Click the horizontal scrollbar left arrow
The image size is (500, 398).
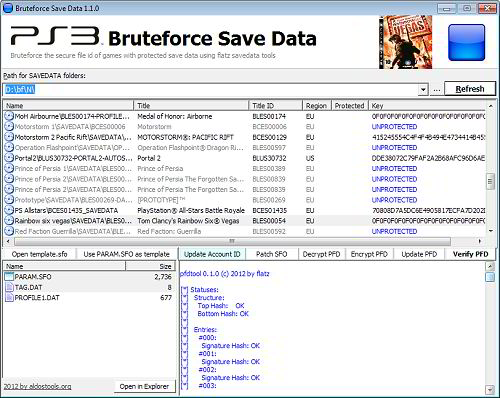(8, 241)
